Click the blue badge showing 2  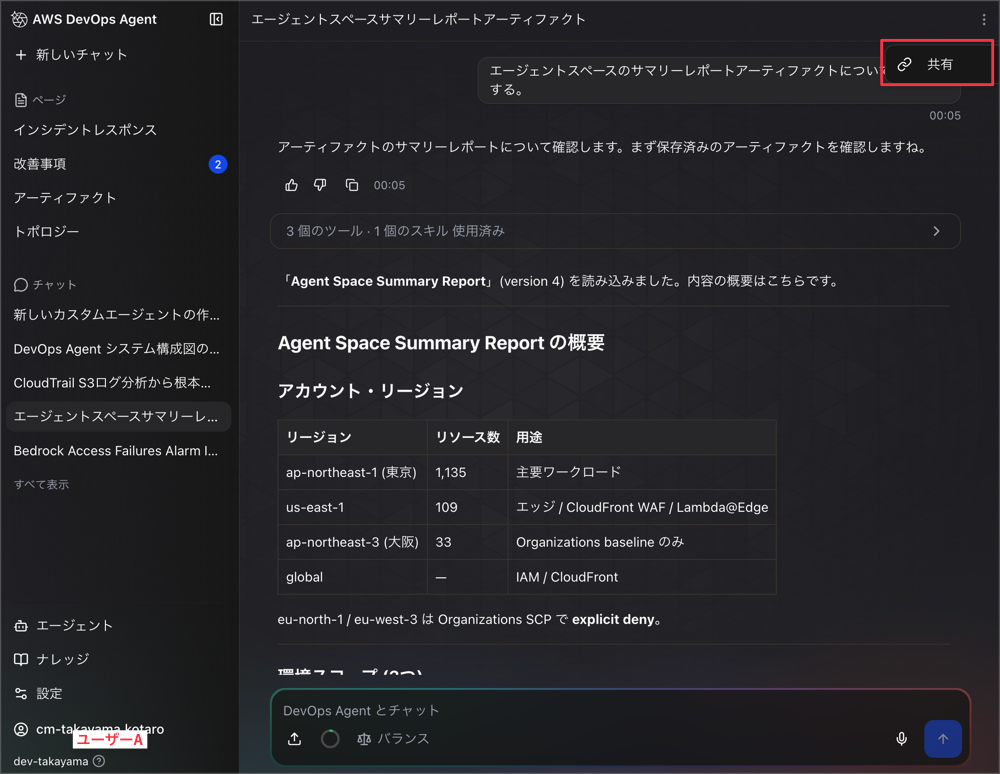[217, 164]
